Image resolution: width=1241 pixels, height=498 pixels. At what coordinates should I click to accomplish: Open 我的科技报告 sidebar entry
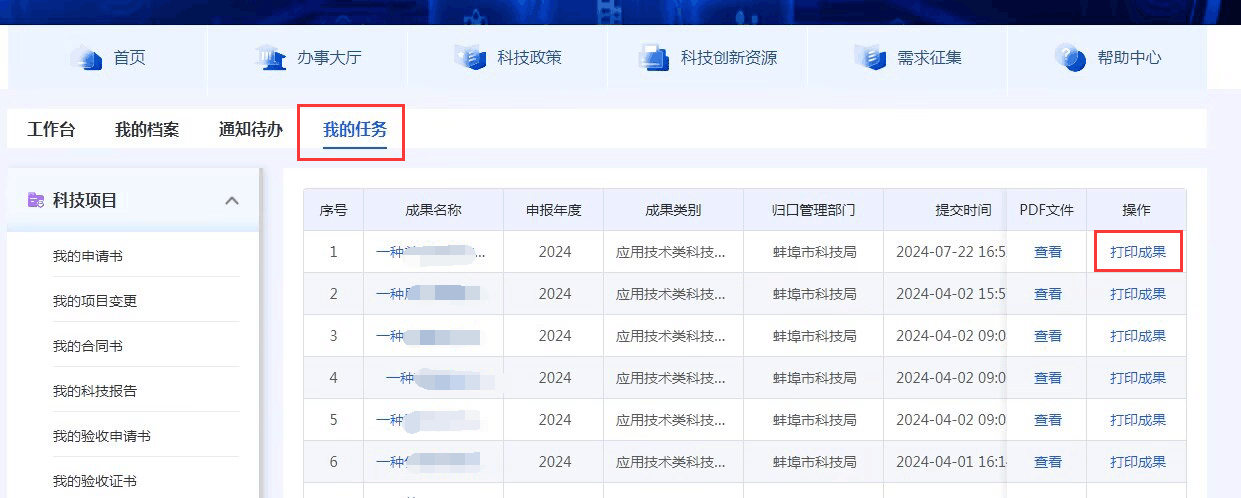(95, 391)
